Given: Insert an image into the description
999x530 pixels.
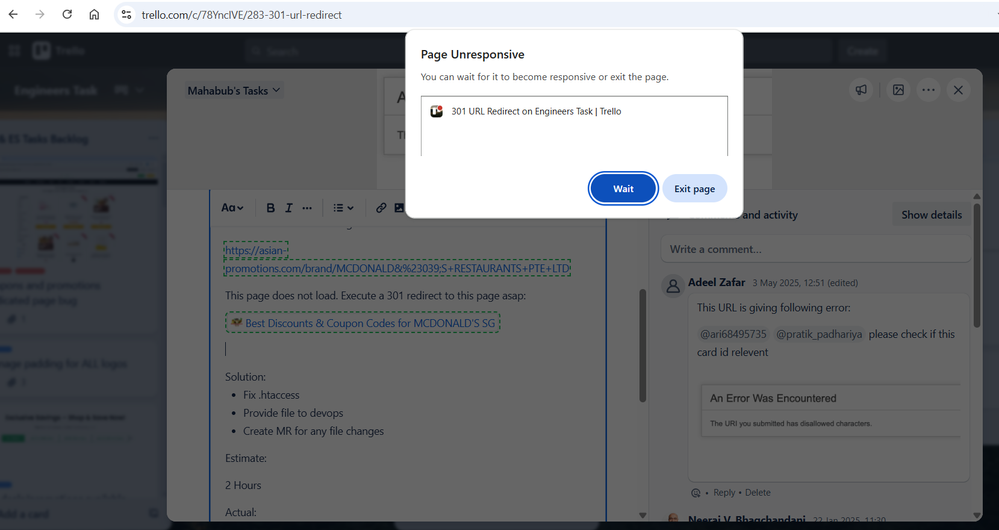Looking at the screenshot, I should [399, 208].
